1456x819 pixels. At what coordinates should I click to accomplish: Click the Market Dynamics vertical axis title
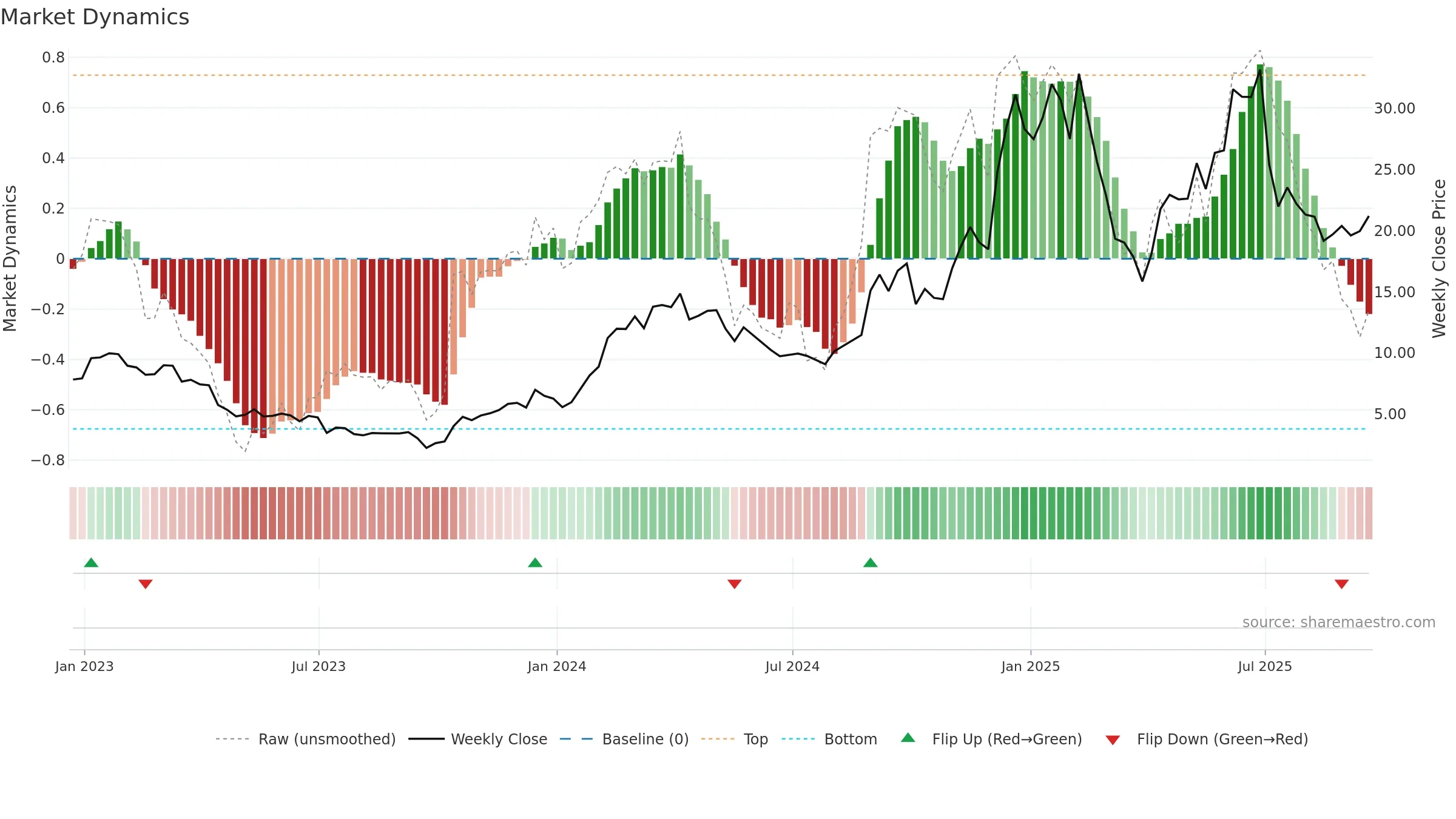point(10,258)
